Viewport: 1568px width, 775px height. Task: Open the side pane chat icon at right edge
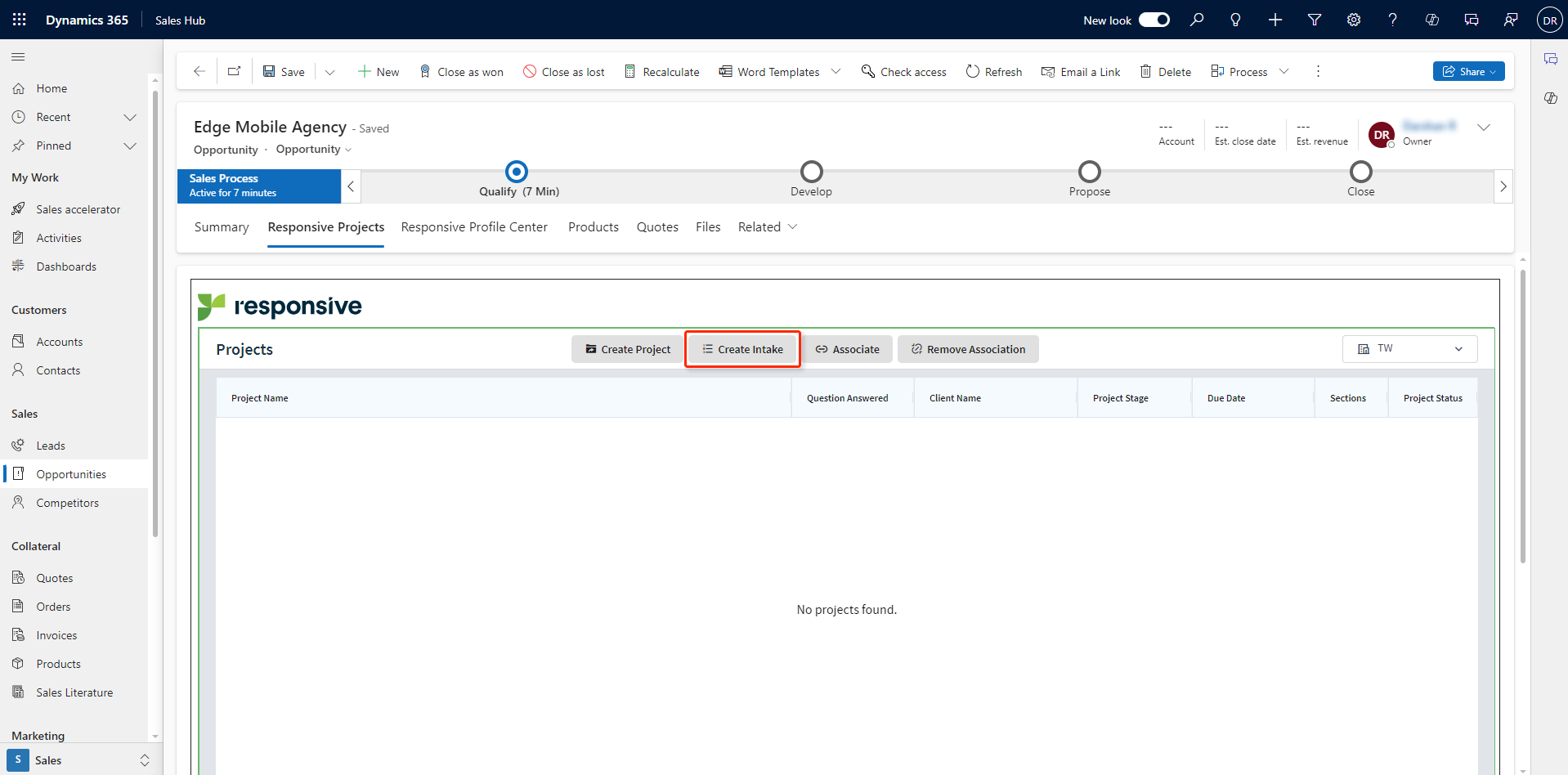click(1550, 60)
